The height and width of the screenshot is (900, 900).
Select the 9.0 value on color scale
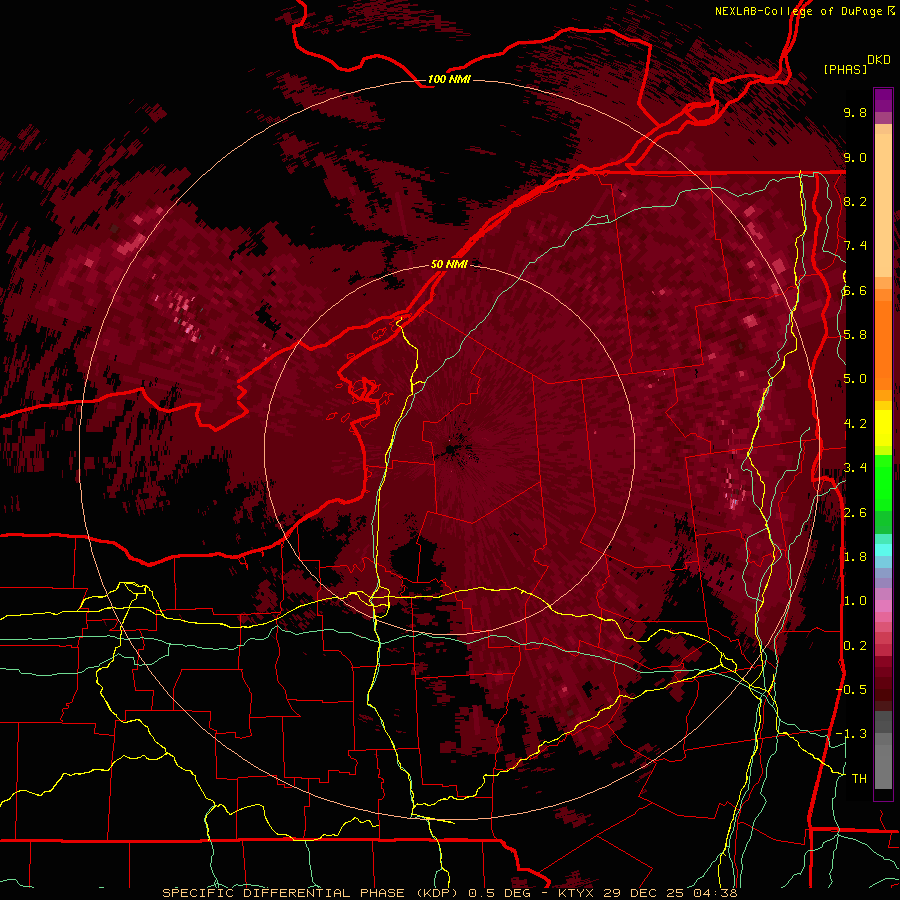(855, 157)
